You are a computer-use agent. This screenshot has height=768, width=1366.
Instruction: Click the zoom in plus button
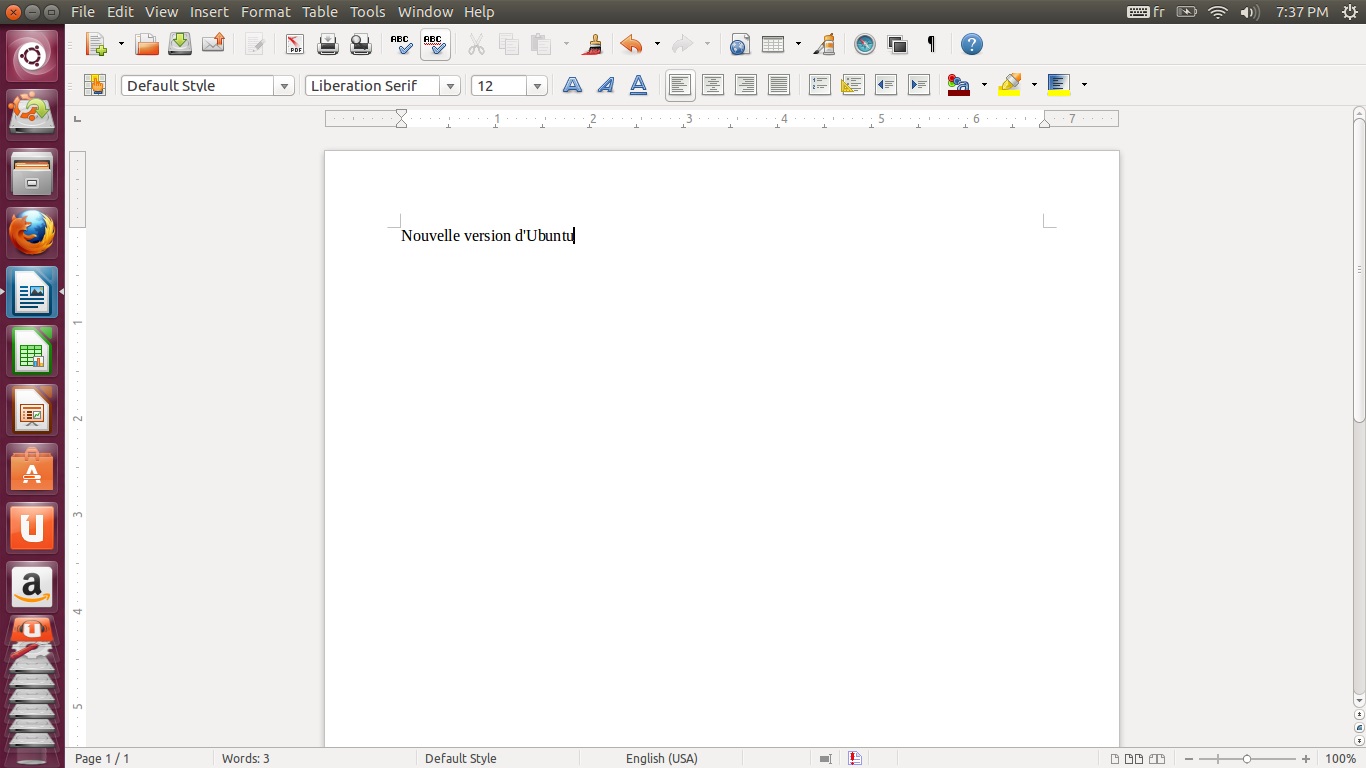pyautogui.click(x=1306, y=759)
